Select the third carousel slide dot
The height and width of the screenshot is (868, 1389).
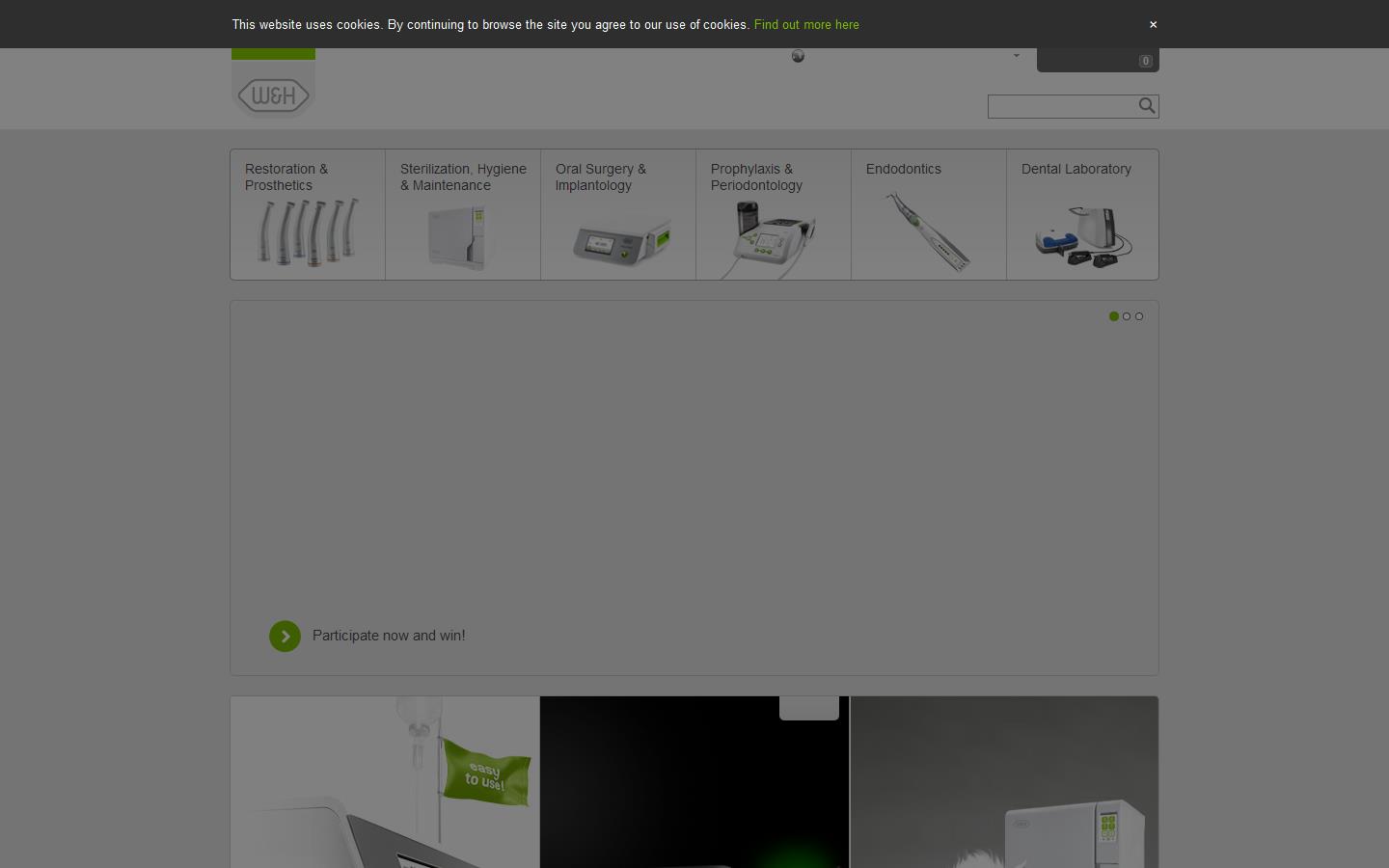pos(1139,316)
